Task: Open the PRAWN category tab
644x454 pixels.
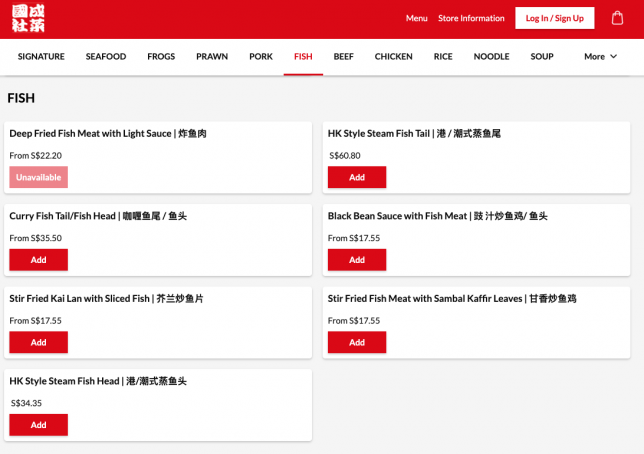Action: (212, 57)
